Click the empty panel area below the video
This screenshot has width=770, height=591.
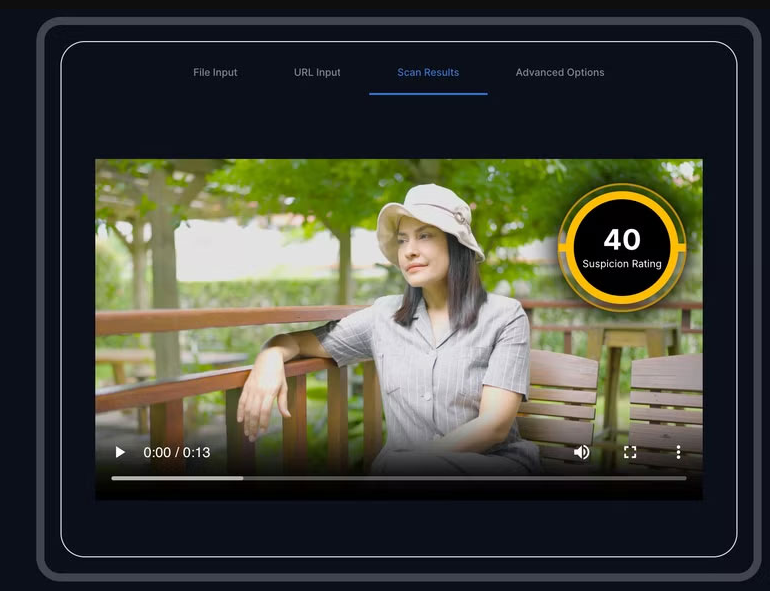[399, 528]
